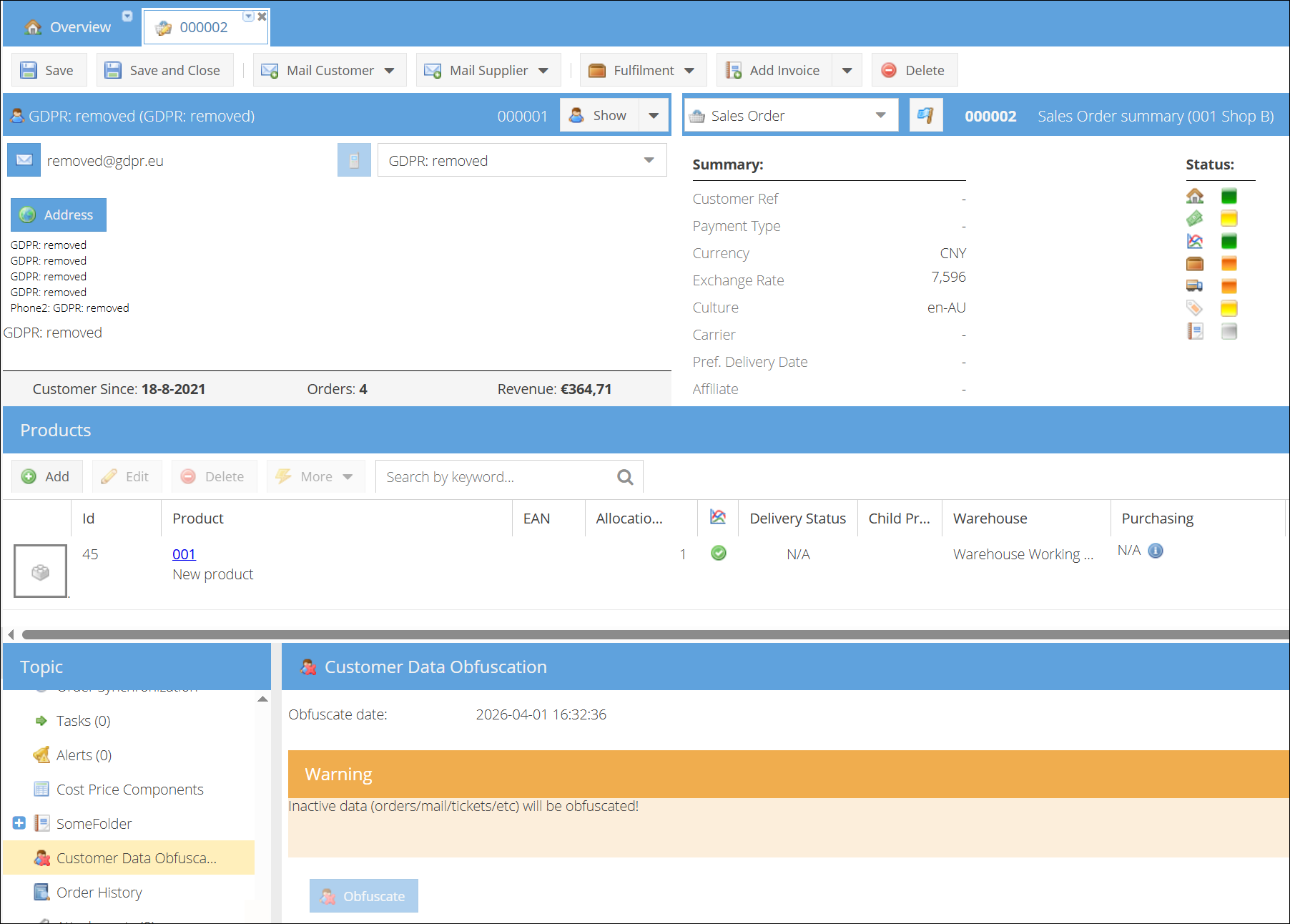This screenshot has width=1290, height=924.
Task: Click the pin icon next to Sales Order dropdown
Action: [x=925, y=115]
